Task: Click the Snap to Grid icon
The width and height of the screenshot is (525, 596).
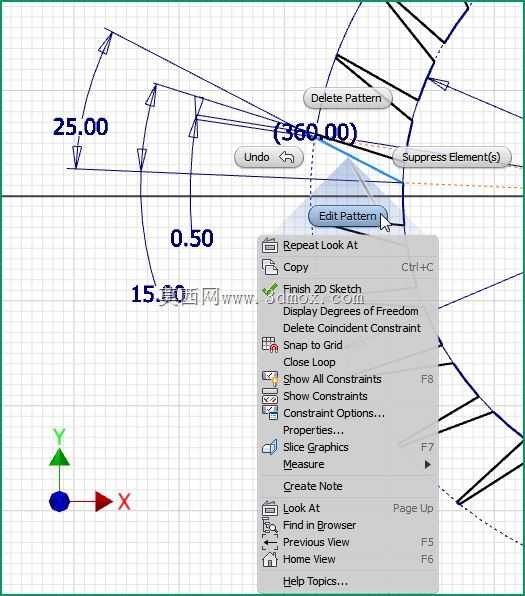Action: point(270,345)
